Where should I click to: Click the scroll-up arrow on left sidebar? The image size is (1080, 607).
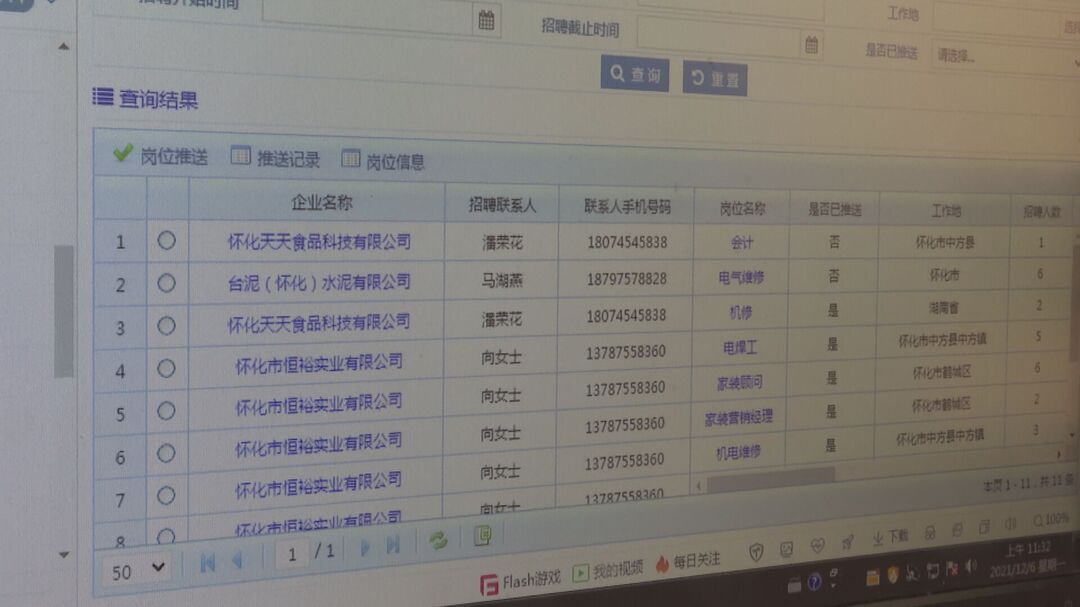click(63, 47)
